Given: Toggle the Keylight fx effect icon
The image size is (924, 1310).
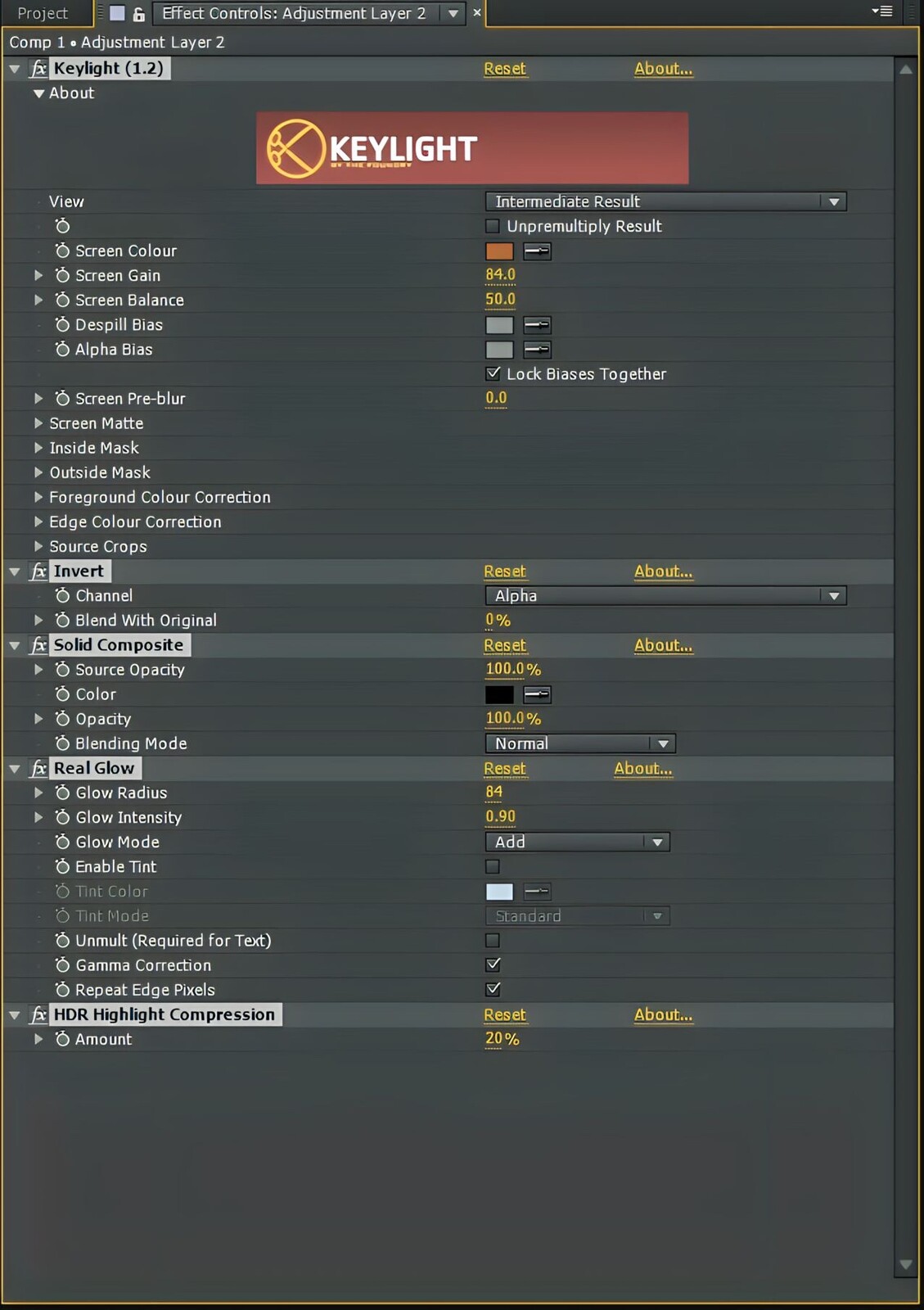Looking at the screenshot, I should click(x=38, y=68).
